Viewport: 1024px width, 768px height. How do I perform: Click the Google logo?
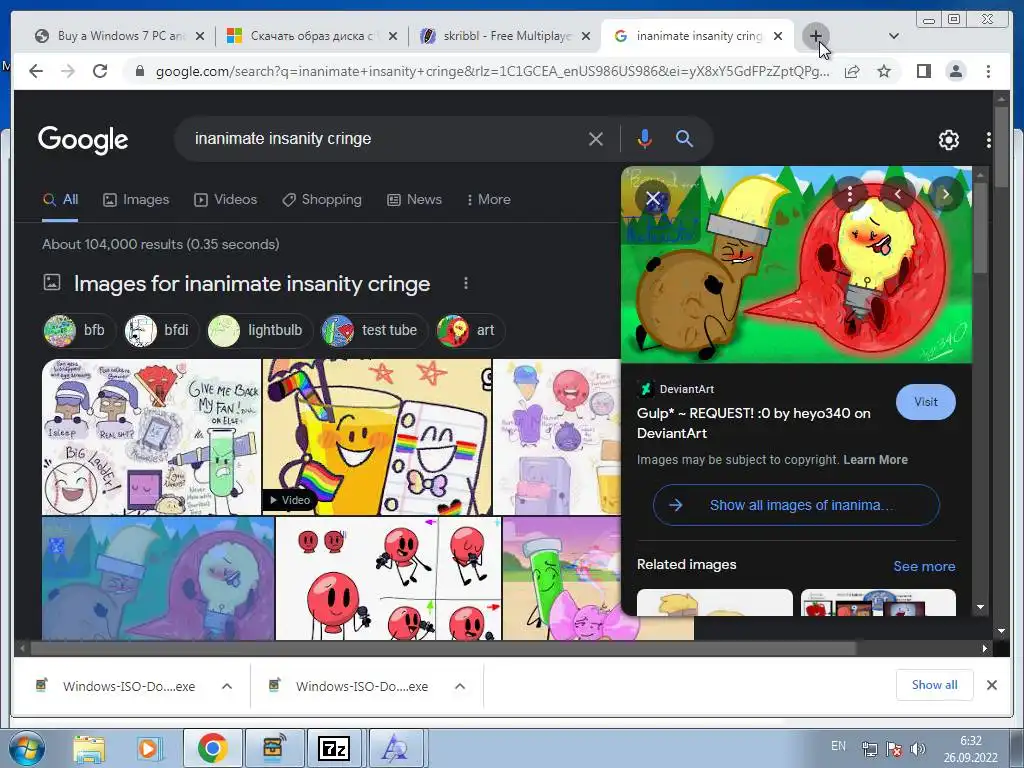[83, 139]
